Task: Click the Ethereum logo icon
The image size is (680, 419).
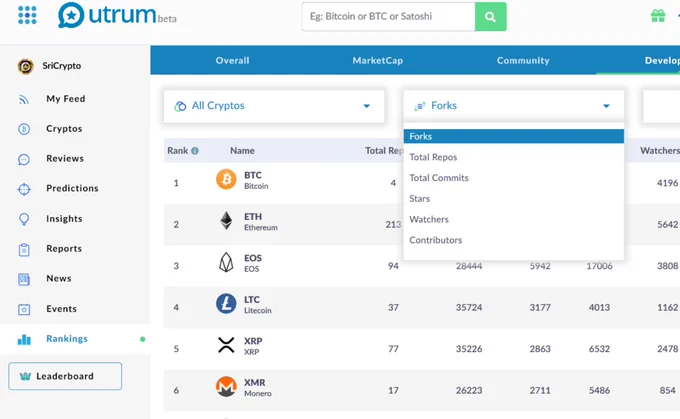Action: point(226,220)
